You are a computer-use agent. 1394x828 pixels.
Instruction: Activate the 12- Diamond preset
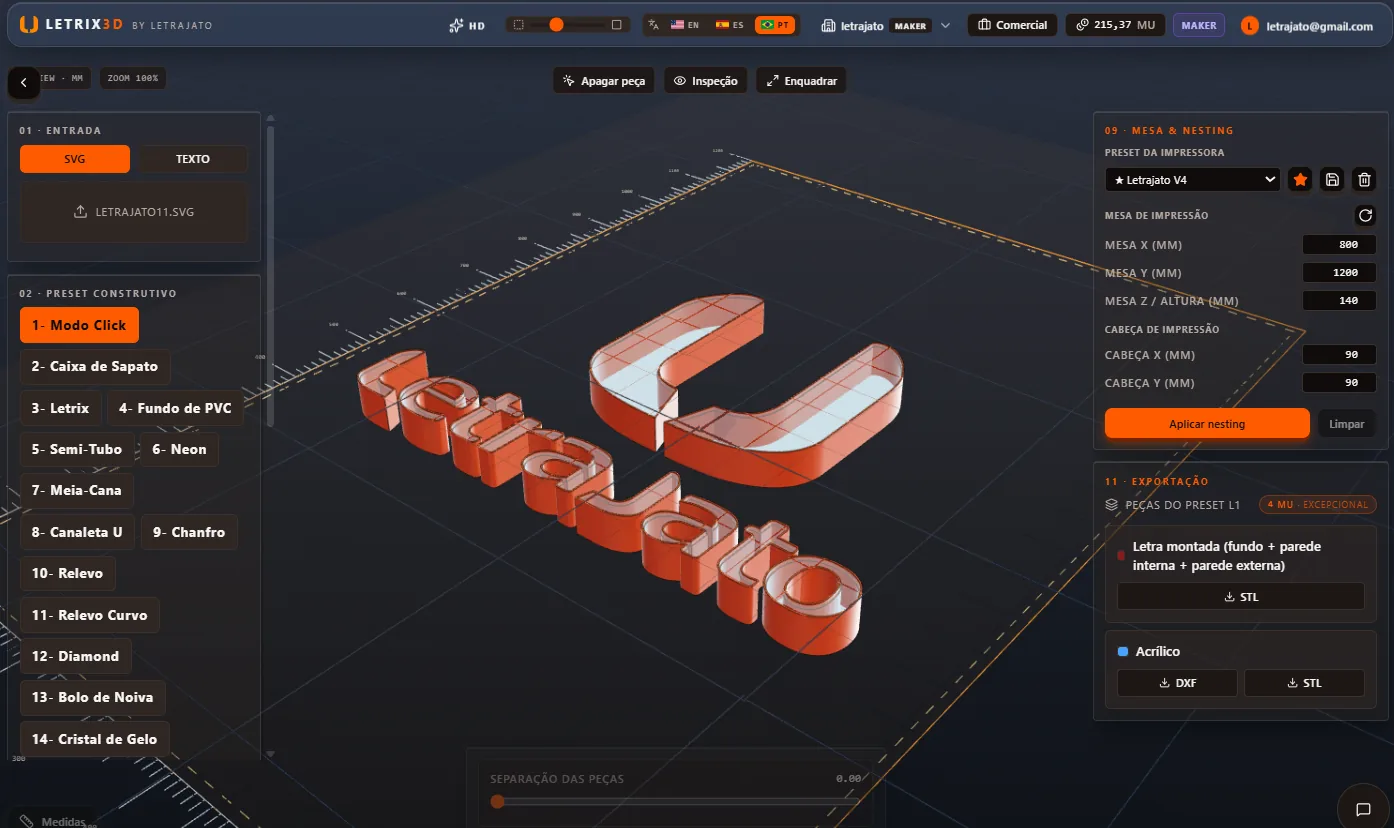click(x=75, y=656)
